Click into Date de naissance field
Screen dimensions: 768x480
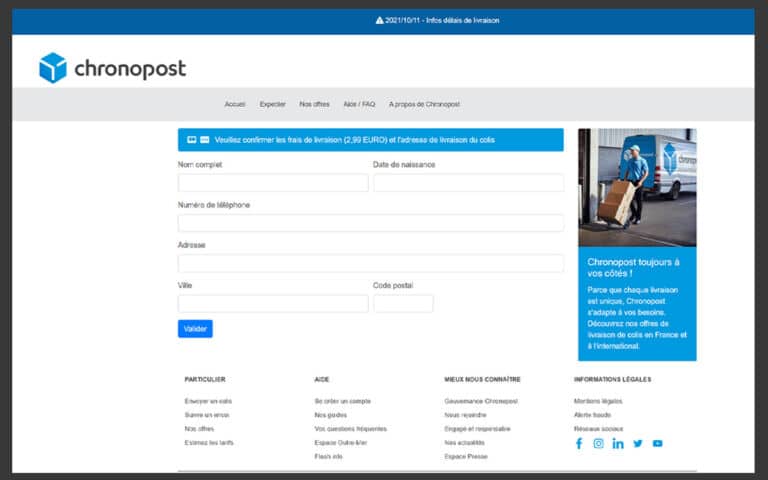[468, 183]
